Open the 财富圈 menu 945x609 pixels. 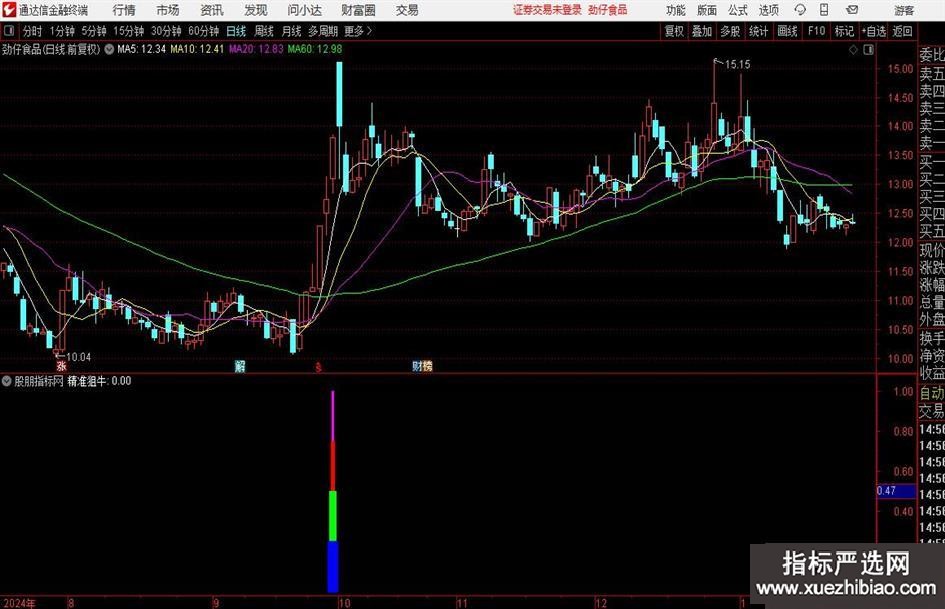click(x=358, y=10)
